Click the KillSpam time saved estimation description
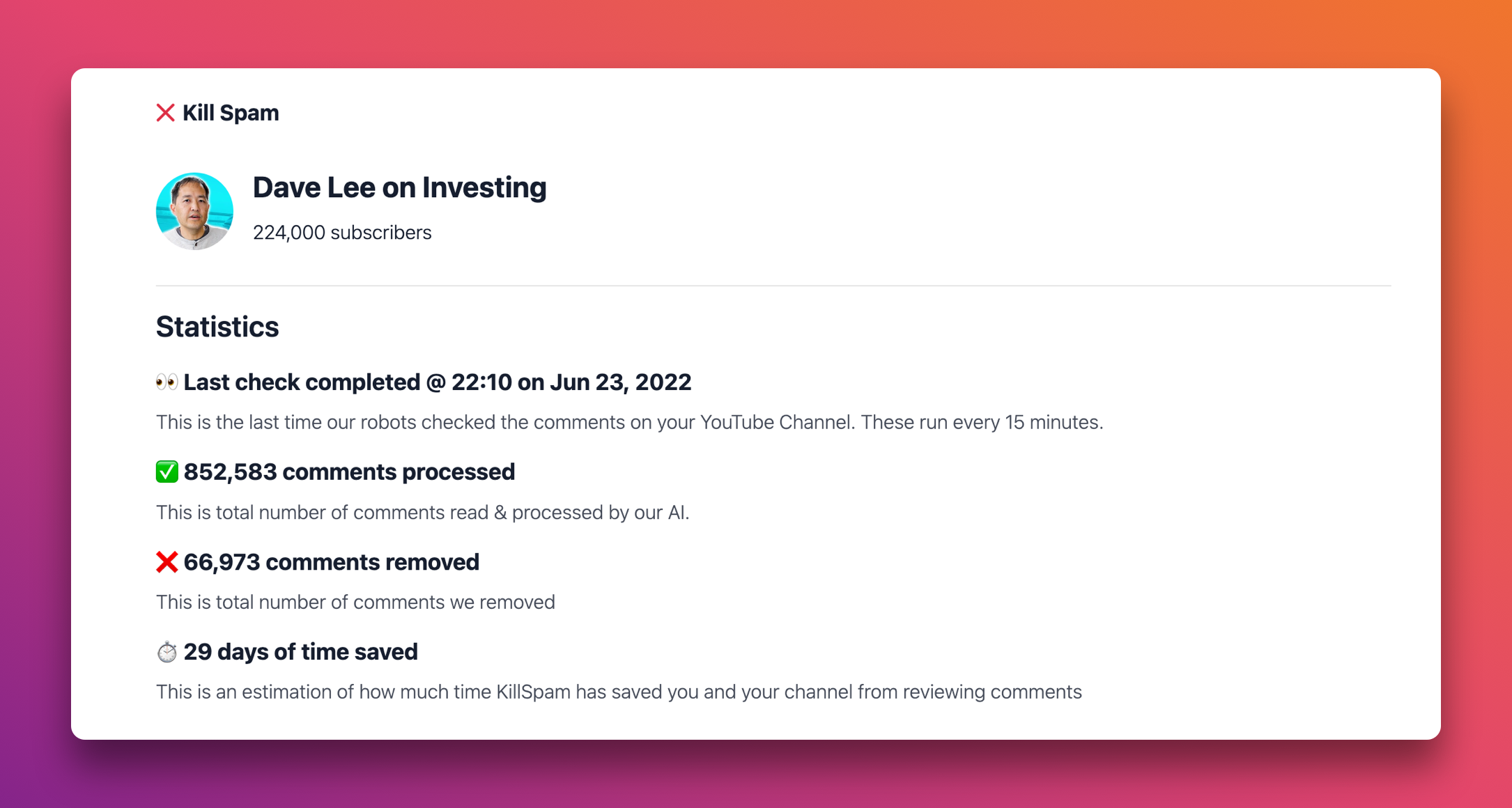The image size is (1512, 808). [619, 692]
